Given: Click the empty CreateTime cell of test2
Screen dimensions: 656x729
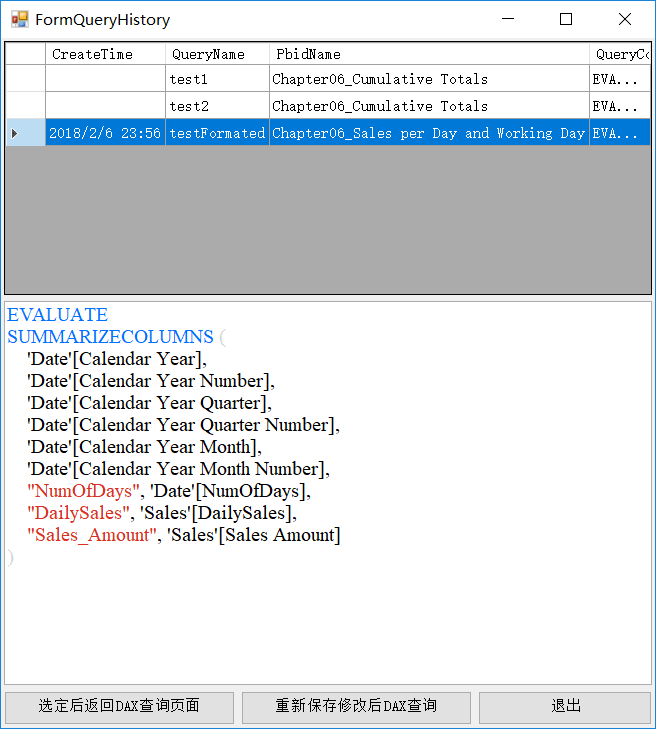Looking at the screenshot, I should (106, 106).
